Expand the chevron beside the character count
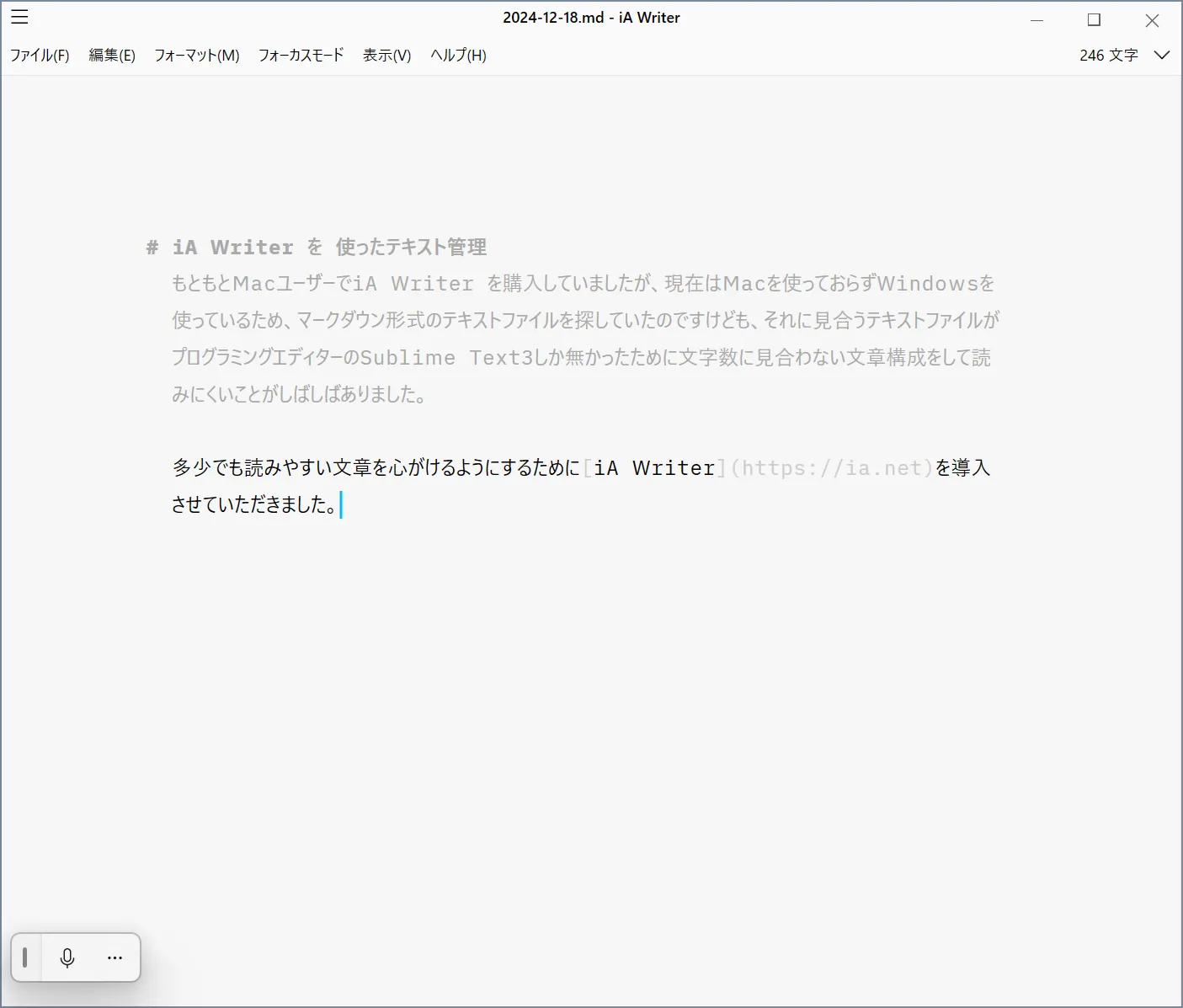Screen dimensions: 1183x1008 pos(1162,56)
